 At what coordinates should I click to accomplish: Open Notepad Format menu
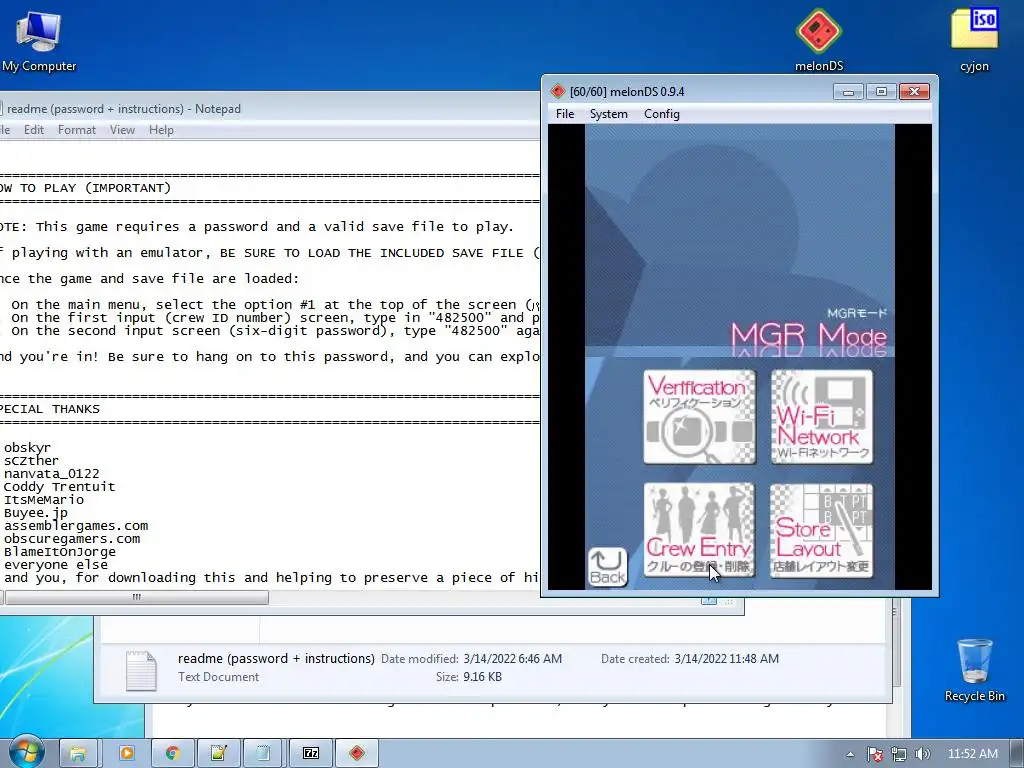point(76,130)
